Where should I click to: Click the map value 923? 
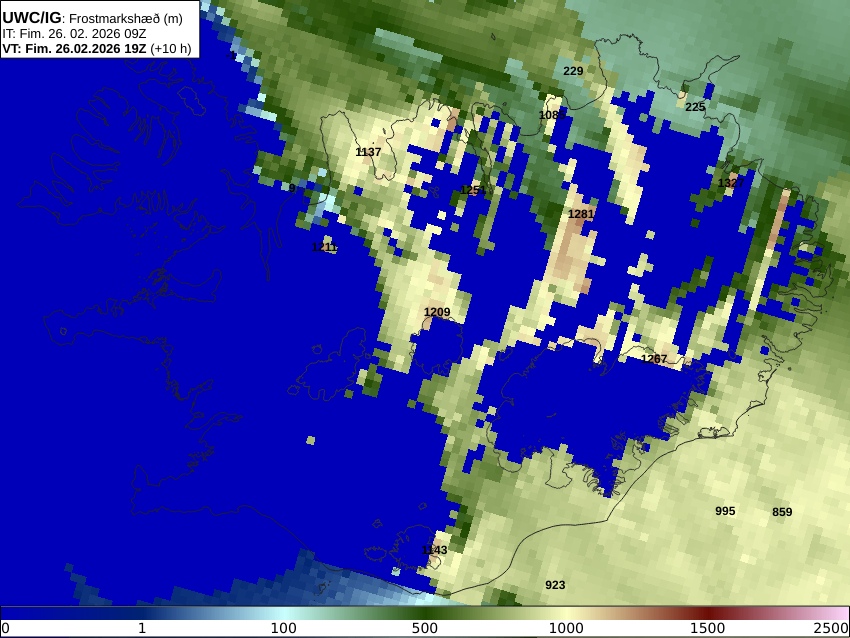(555, 585)
